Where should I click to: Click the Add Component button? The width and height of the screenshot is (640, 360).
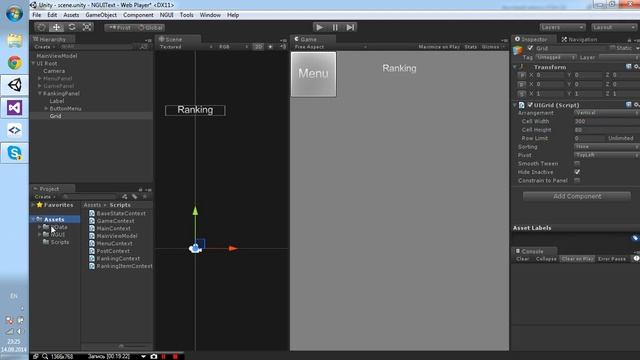pos(577,196)
